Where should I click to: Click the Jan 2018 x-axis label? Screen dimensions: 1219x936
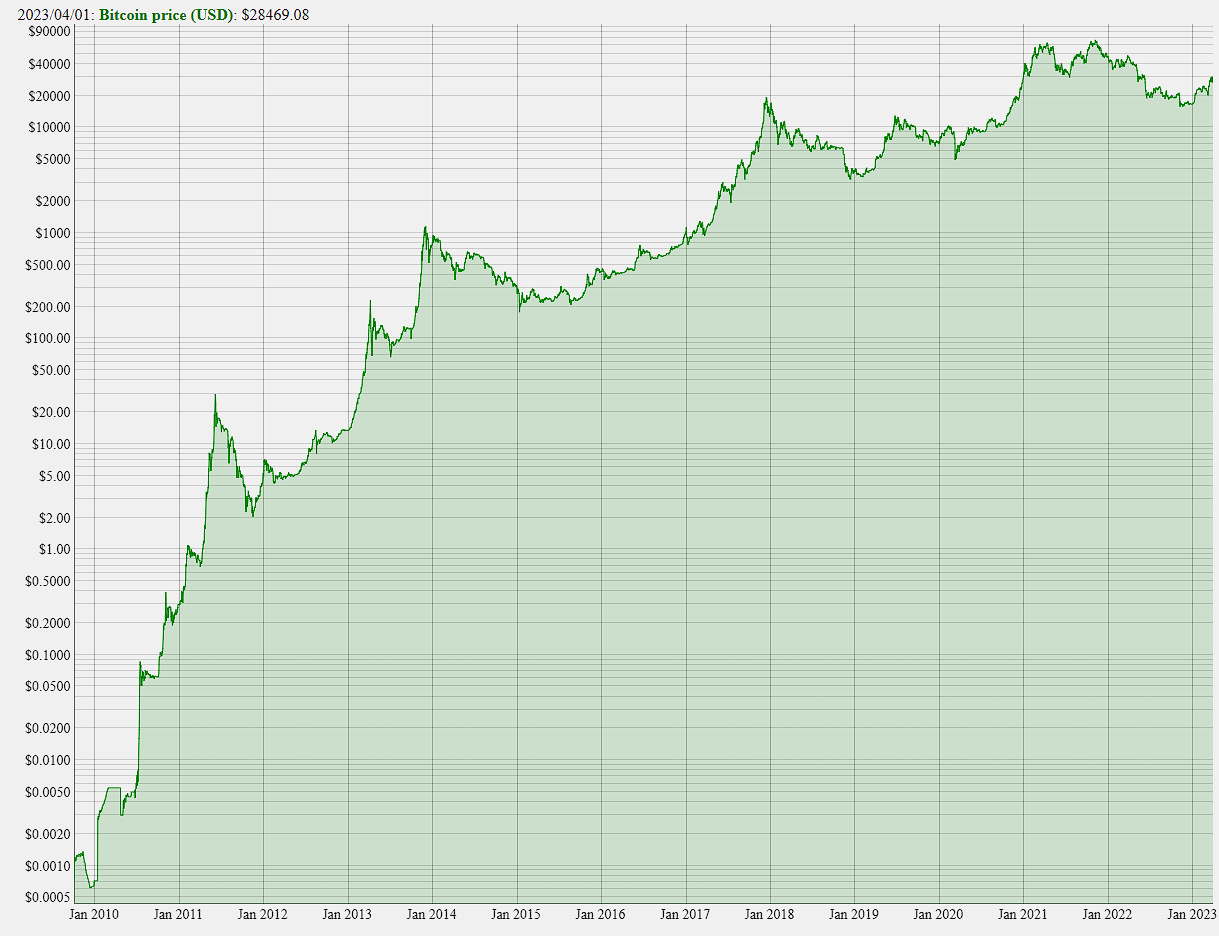[x=770, y=914]
